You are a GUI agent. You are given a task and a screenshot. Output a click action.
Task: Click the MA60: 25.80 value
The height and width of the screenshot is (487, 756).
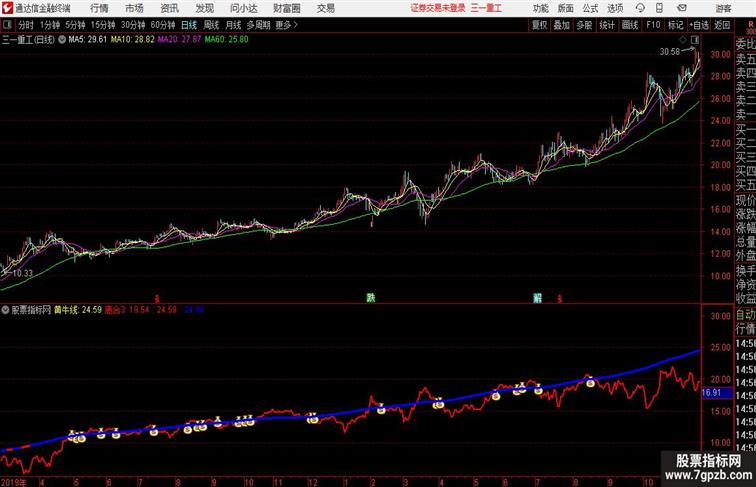226,40
